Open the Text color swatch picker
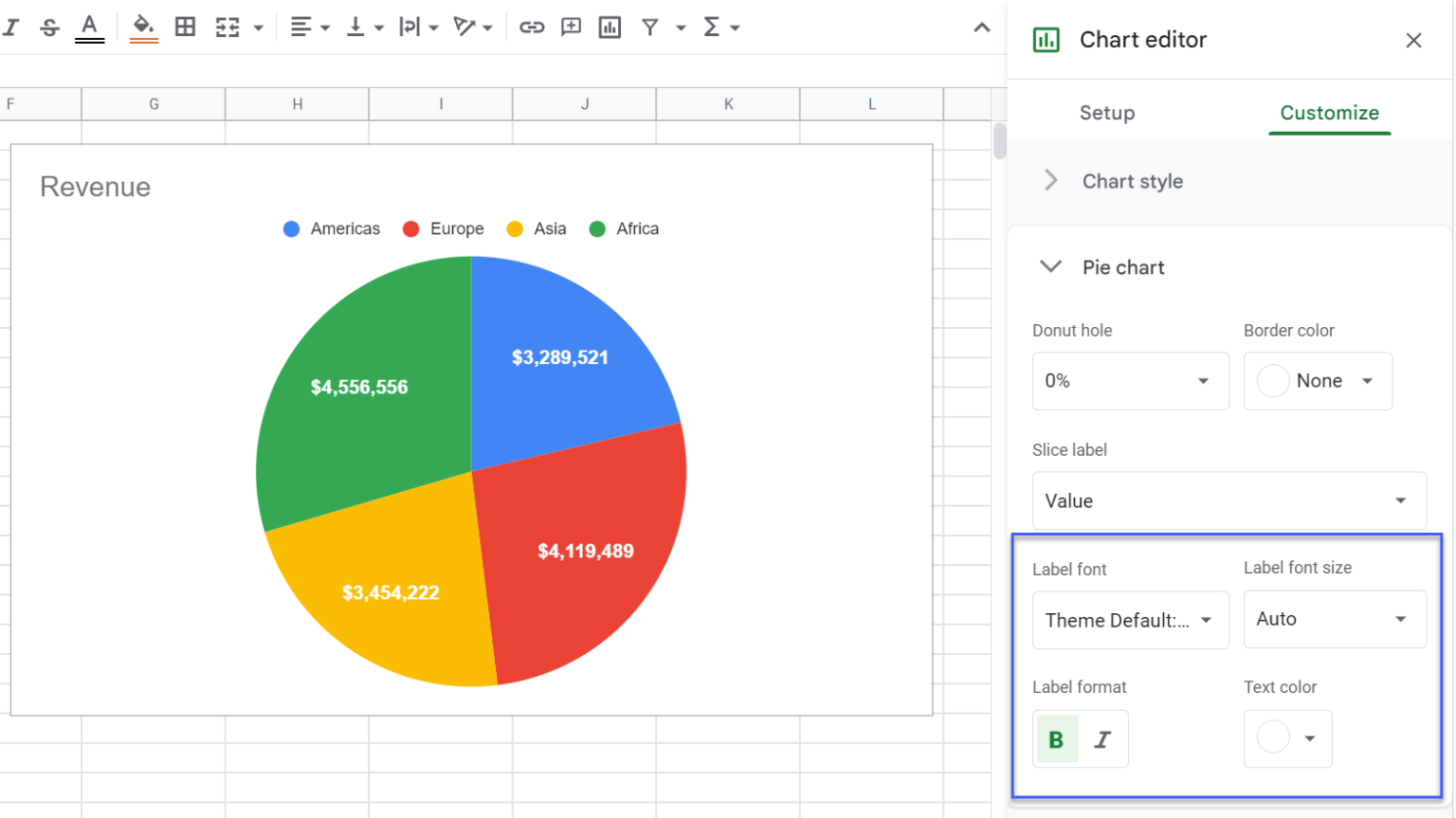The height and width of the screenshot is (818, 1456). point(1287,738)
